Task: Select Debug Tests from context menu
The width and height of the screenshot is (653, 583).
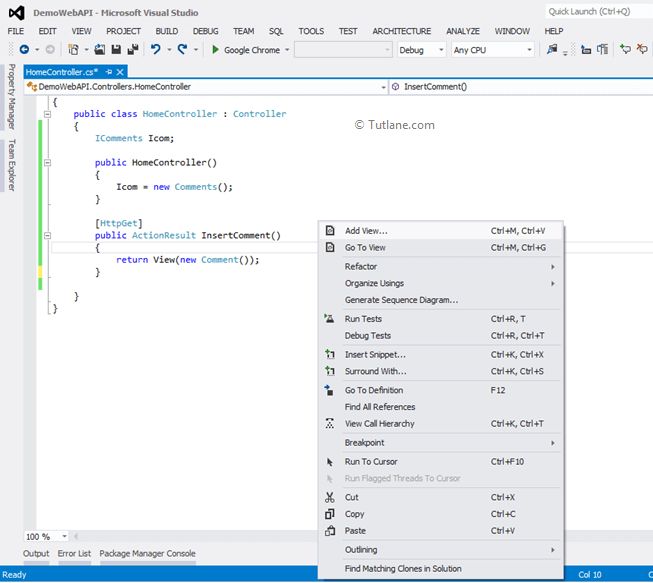Action: (x=441, y=336)
